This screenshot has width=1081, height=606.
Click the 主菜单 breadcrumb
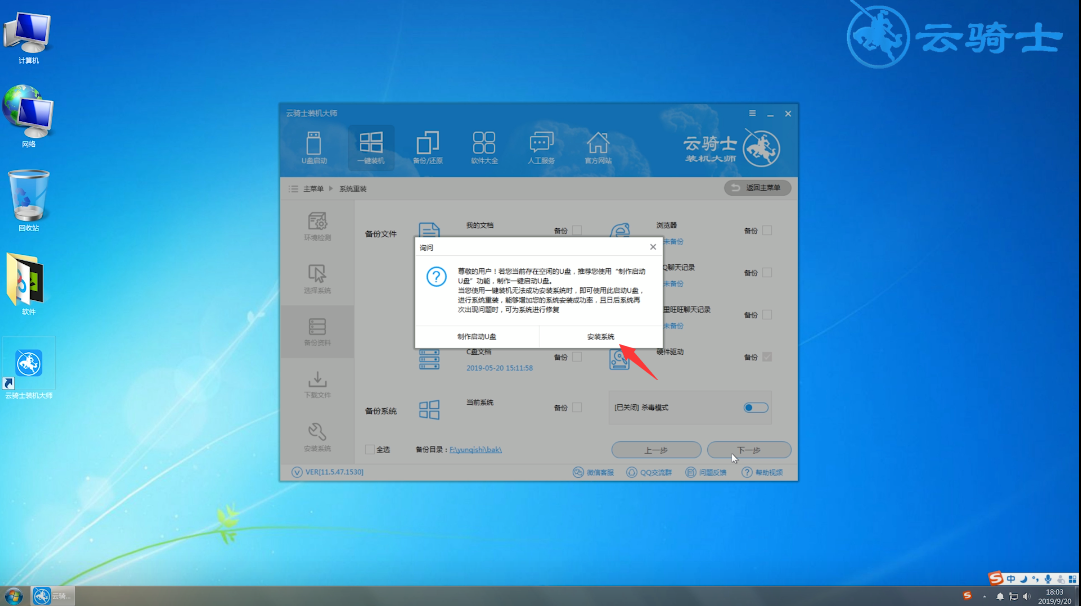[313, 188]
